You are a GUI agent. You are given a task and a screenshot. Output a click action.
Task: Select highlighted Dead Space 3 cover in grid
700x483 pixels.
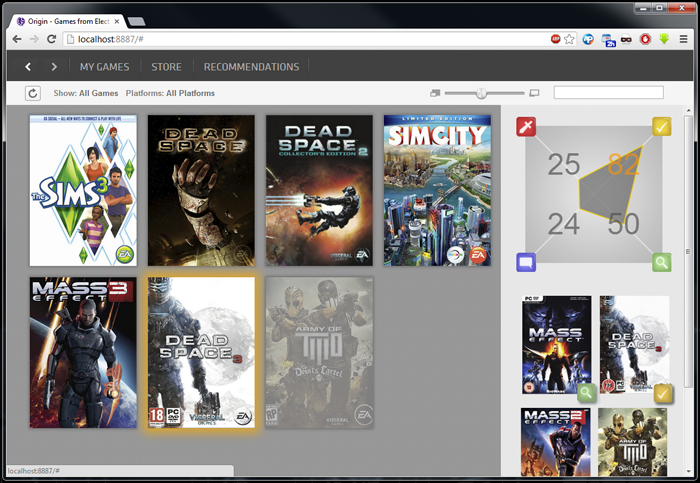(x=201, y=353)
